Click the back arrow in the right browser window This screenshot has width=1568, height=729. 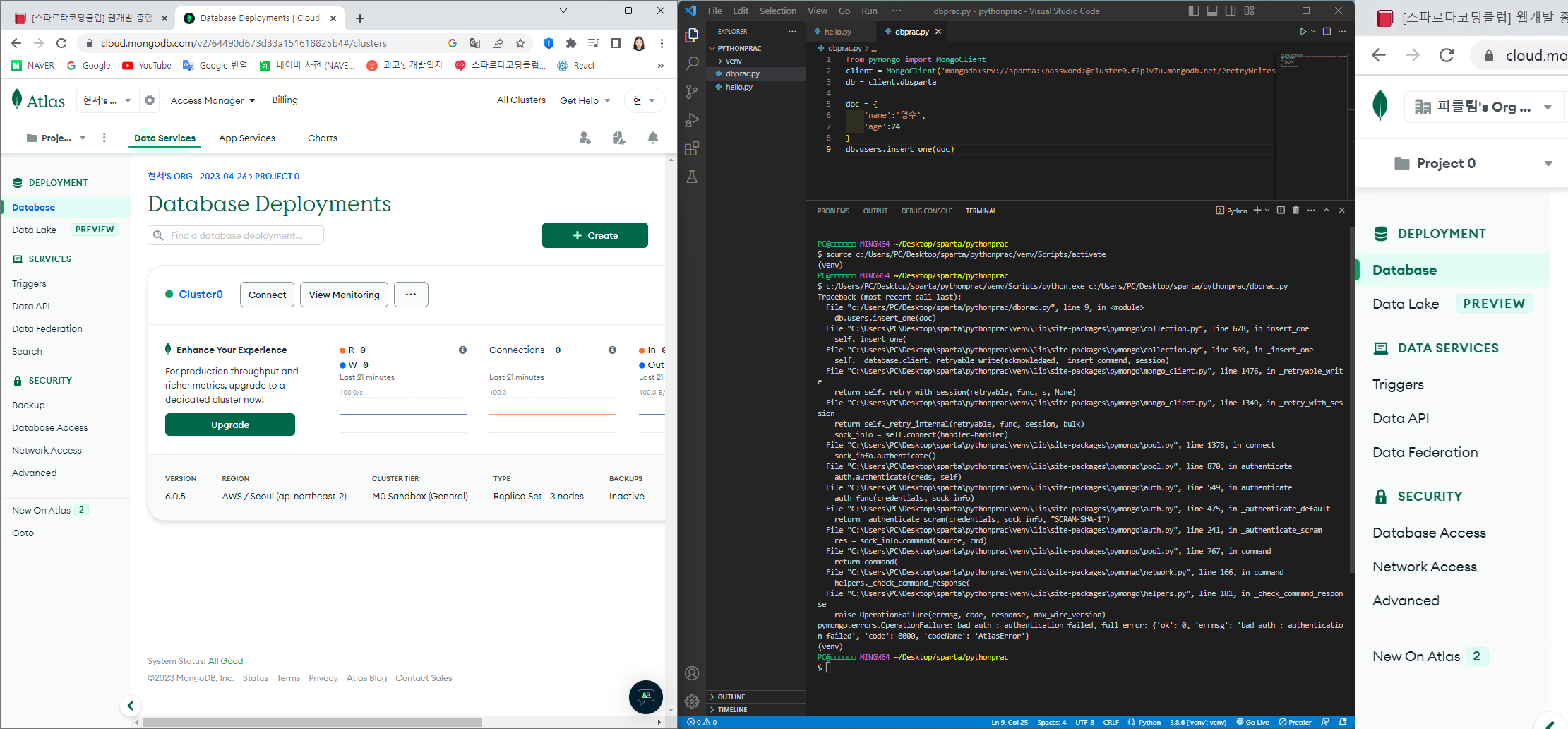click(1379, 55)
